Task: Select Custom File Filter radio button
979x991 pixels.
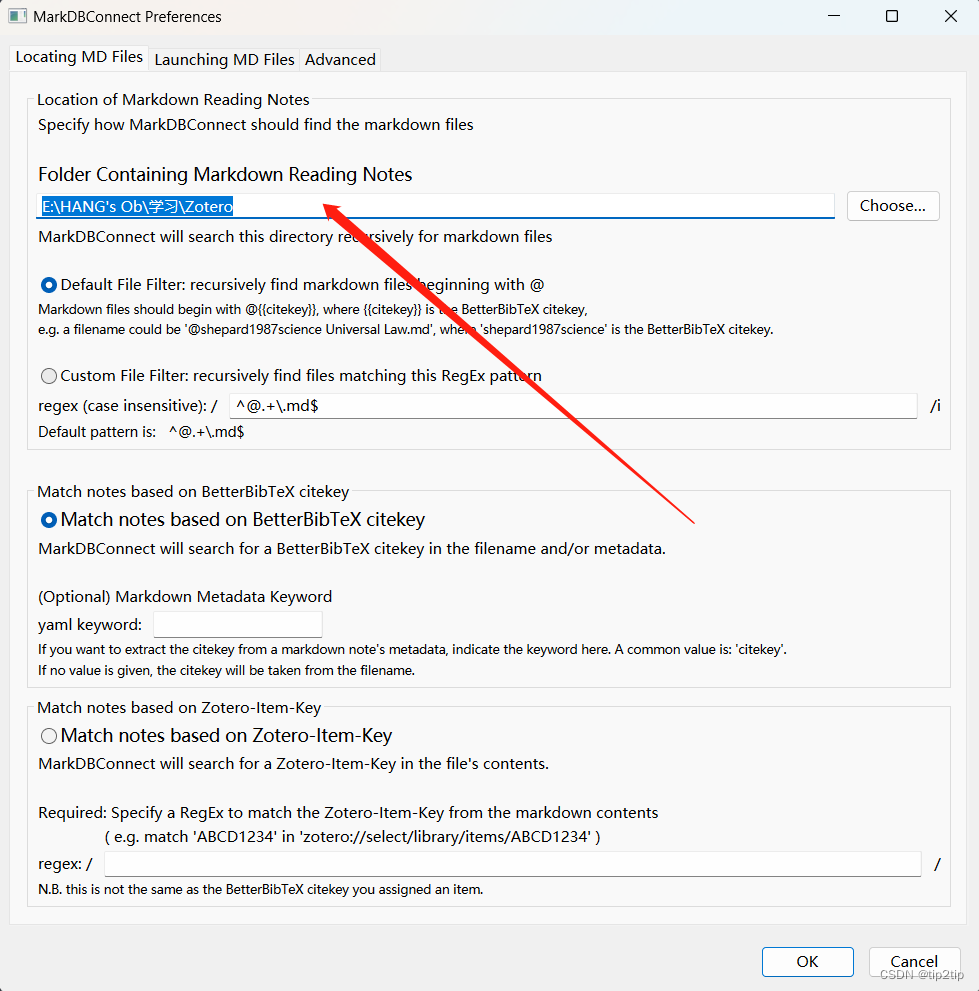Action: pyautogui.click(x=49, y=376)
